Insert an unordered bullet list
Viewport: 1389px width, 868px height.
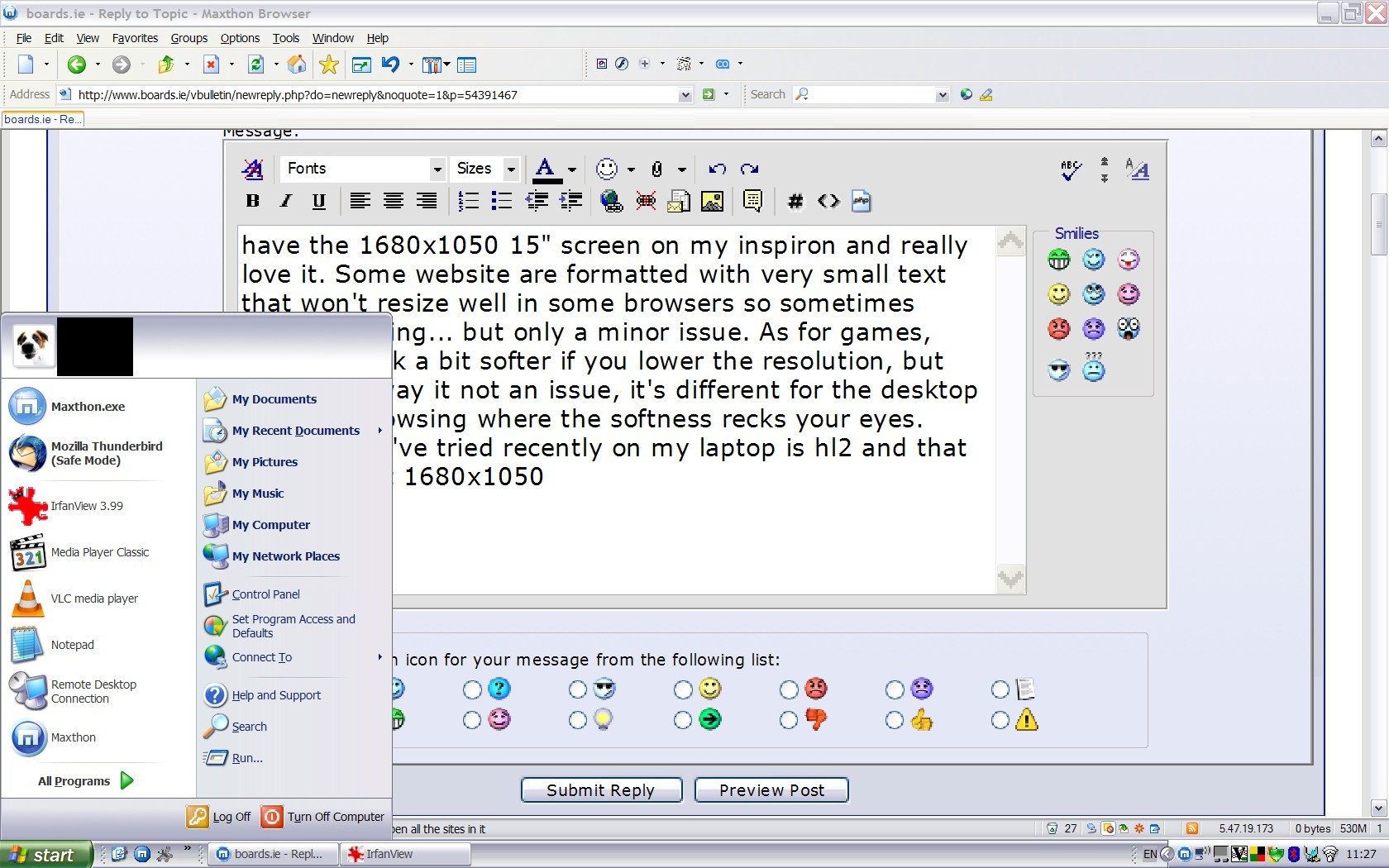[502, 201]
